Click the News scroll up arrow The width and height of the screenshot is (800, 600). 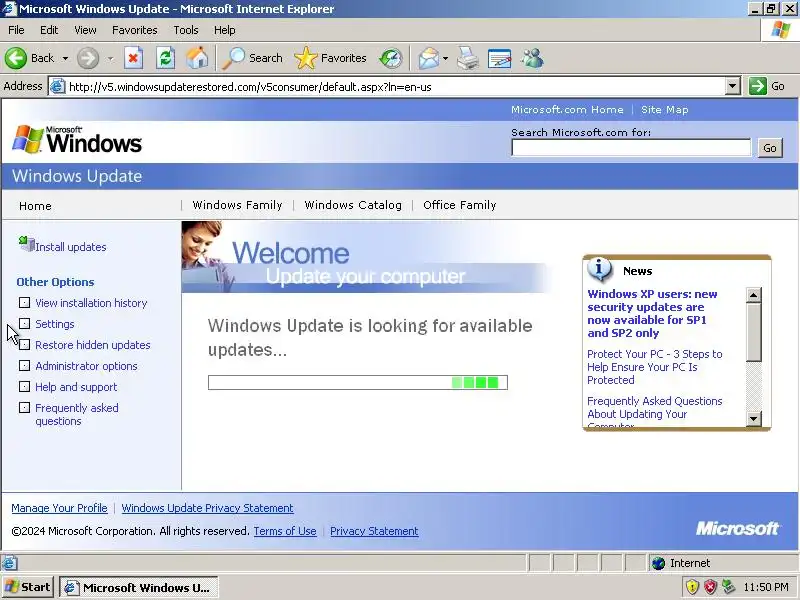click(x=754, y=295)
